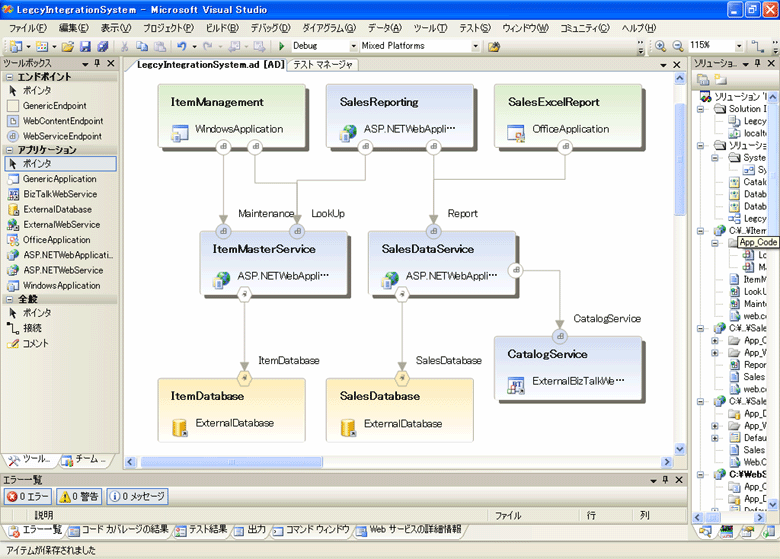The image size is (780, 559).
Task: Switch to 出力 output tab
Action: point(251,530)
